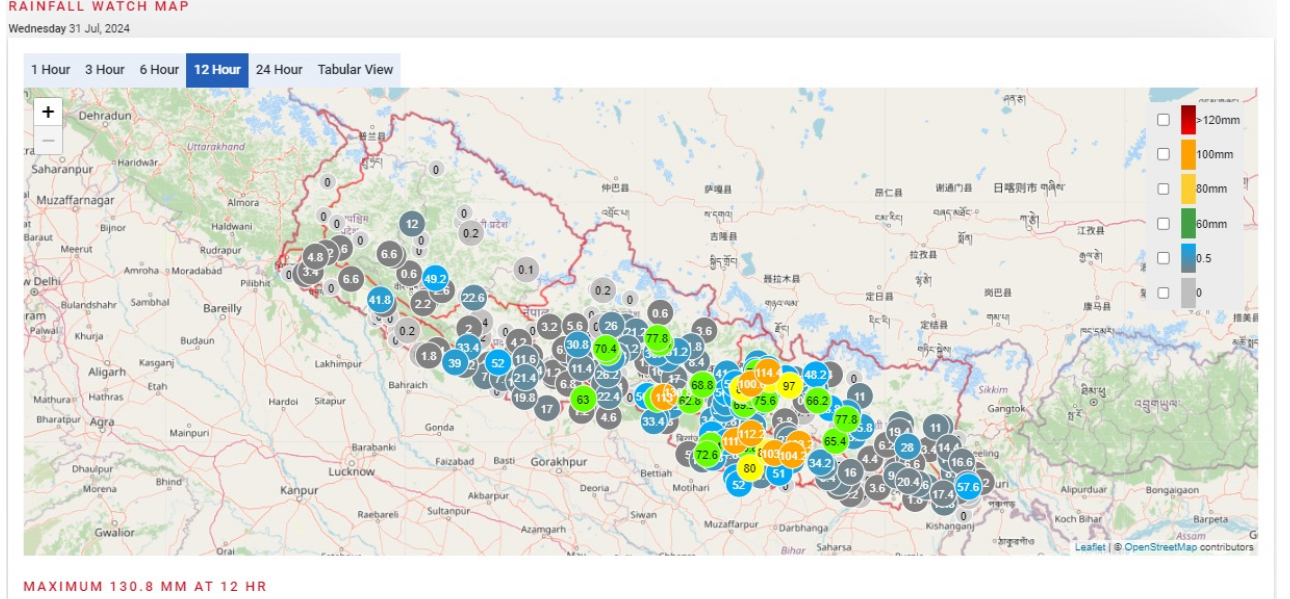Click the 48.2 blue rainfall marker
1290x599 pixels.
pos(816,375)
